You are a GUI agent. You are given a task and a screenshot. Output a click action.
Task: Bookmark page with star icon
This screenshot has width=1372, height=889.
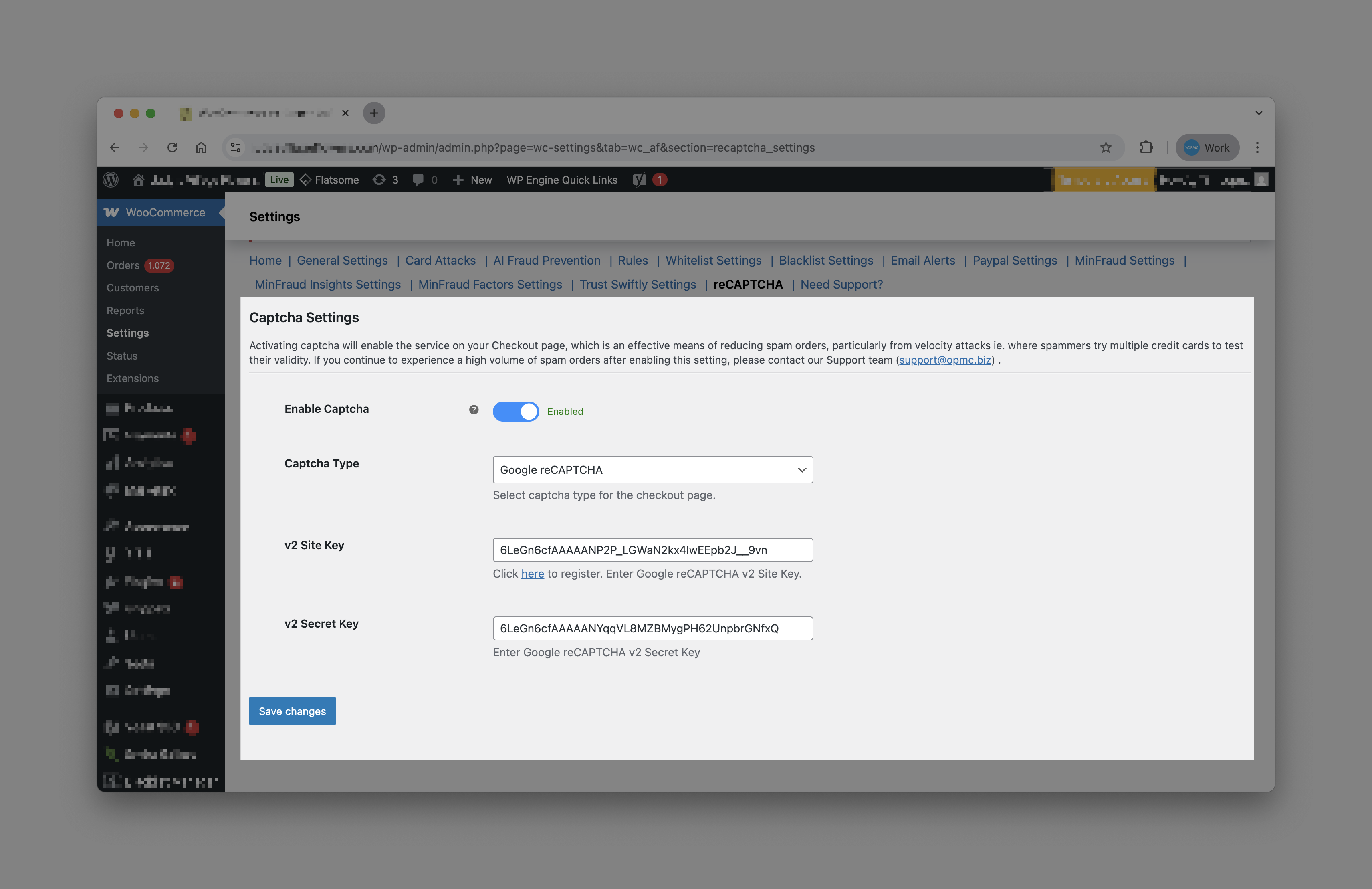(1105, 147)
